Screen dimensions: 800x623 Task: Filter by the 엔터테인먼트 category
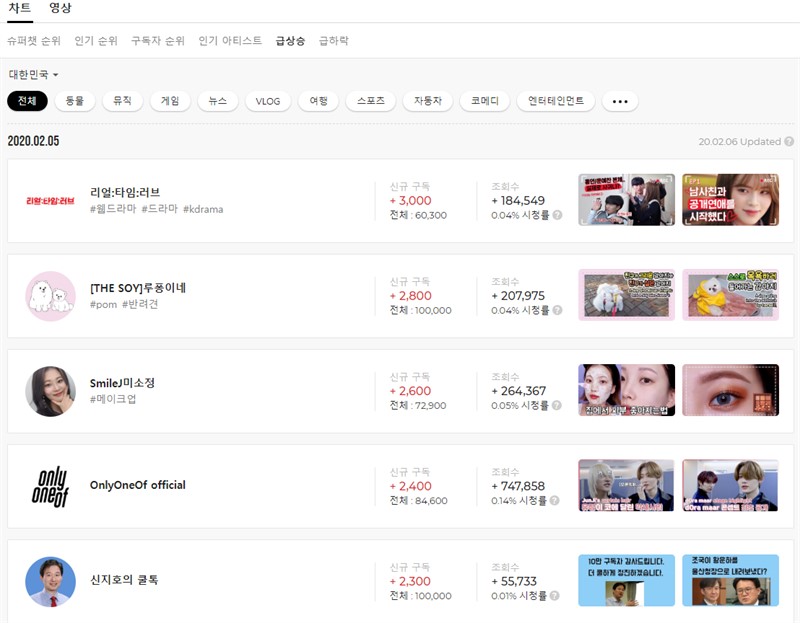(556, 101)
